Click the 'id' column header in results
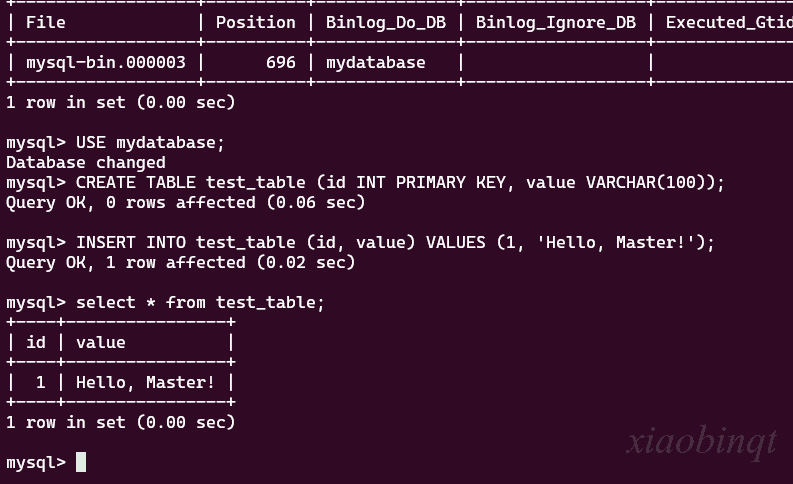This screenshot has height=484, width=793. (x=36, y=342)
